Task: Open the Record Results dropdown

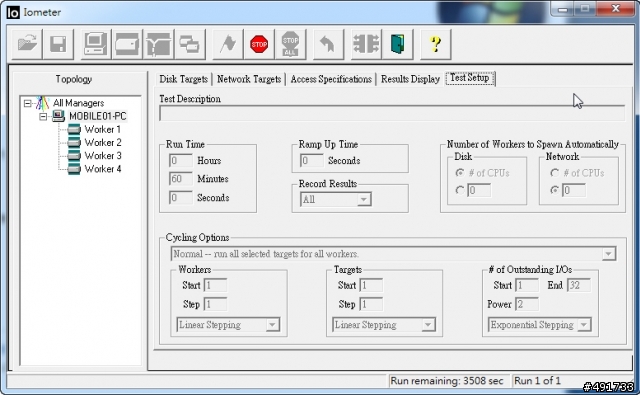Action: [x=363, y=200]
